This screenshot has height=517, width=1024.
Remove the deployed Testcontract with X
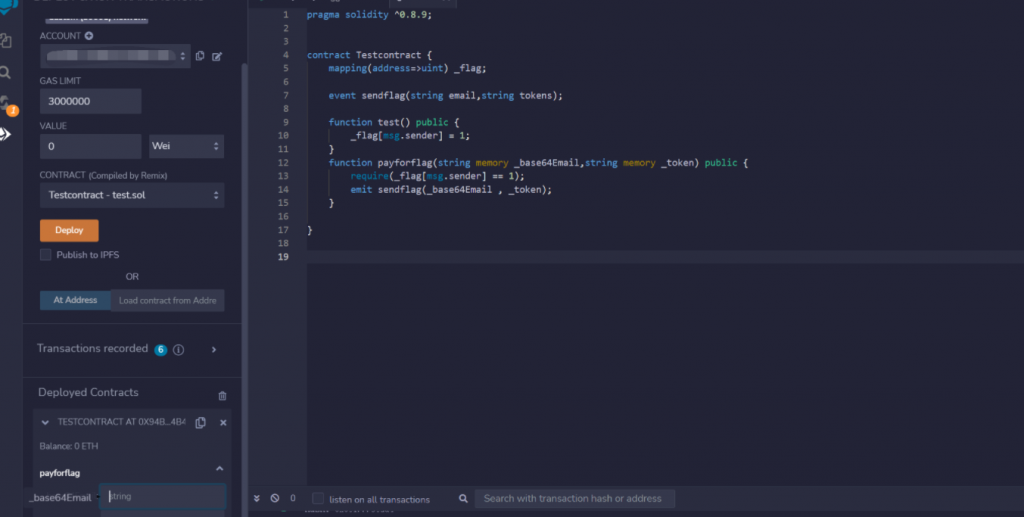(223, 423)
